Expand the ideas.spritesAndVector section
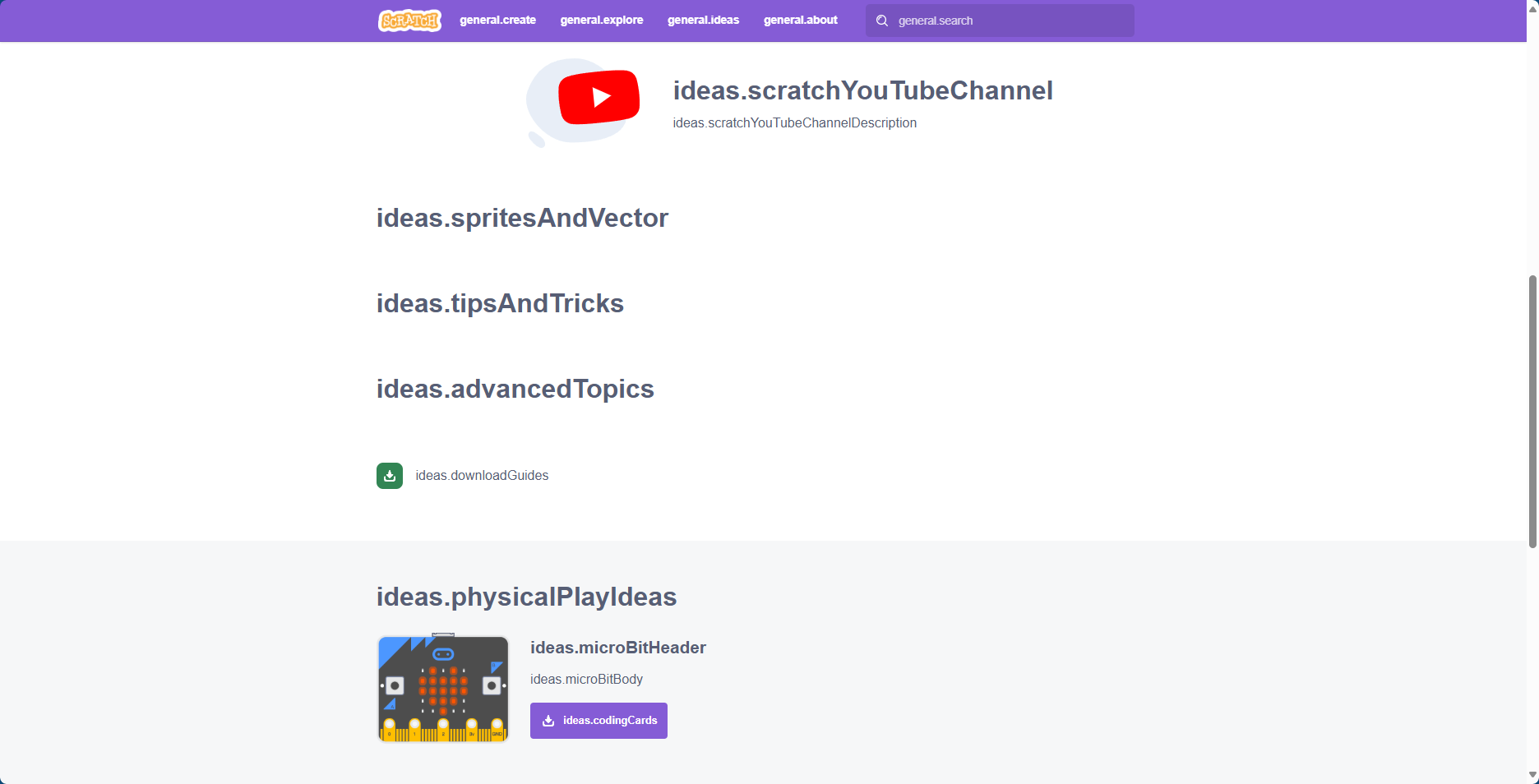 [522, 218]
